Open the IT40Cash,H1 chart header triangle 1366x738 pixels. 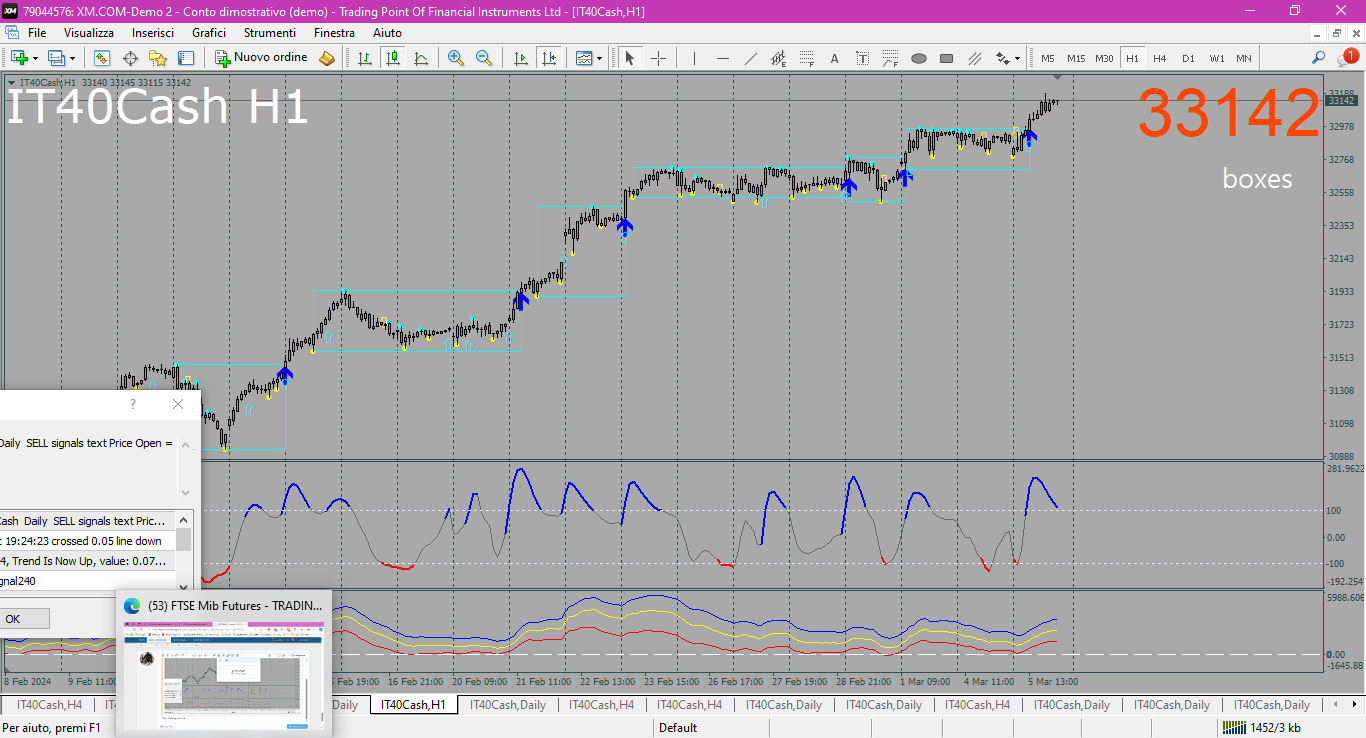point(11,82)
